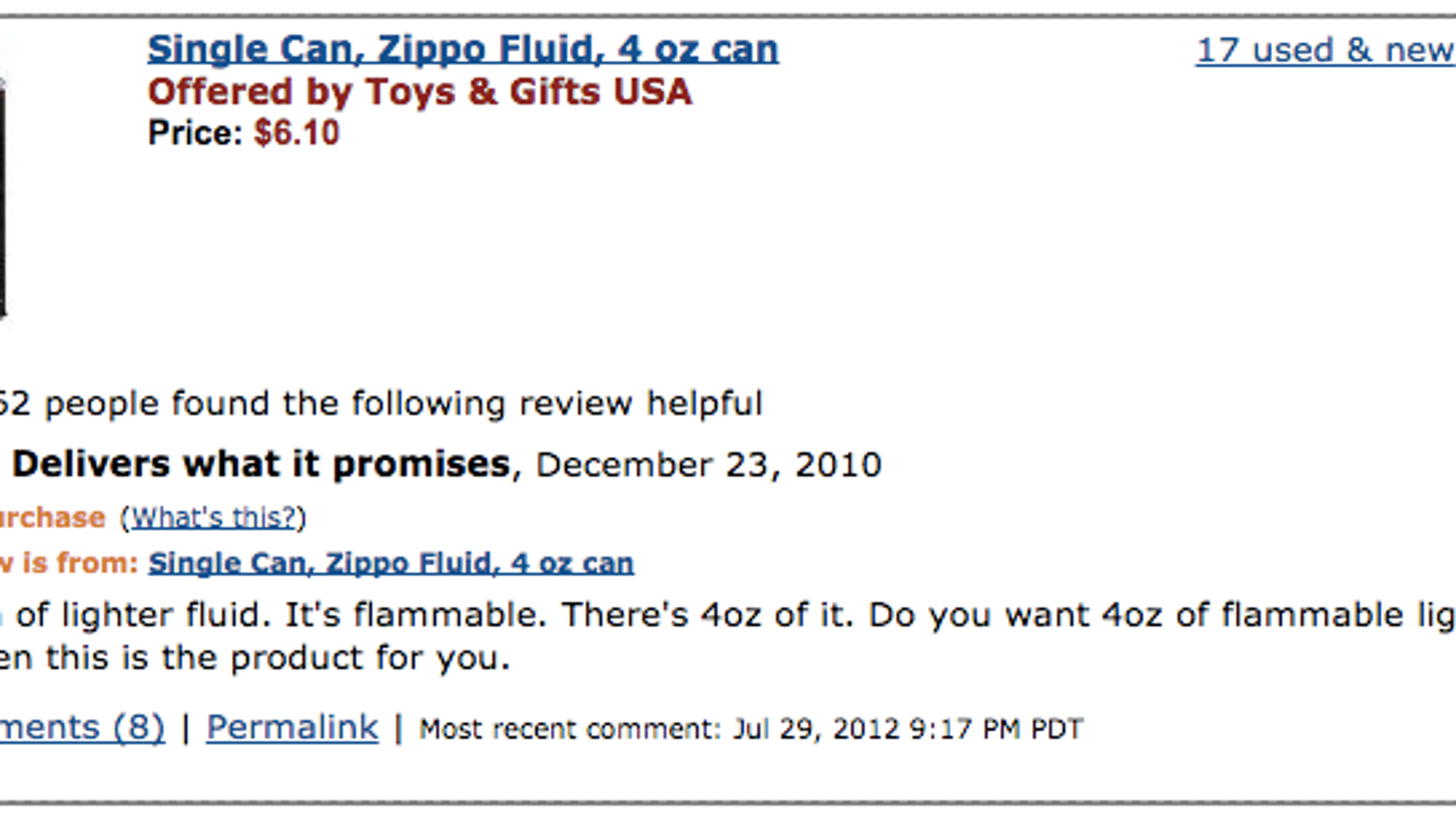Click the product image at the left edge
This screenshot has height=819, width=1456.
point(4,196)
